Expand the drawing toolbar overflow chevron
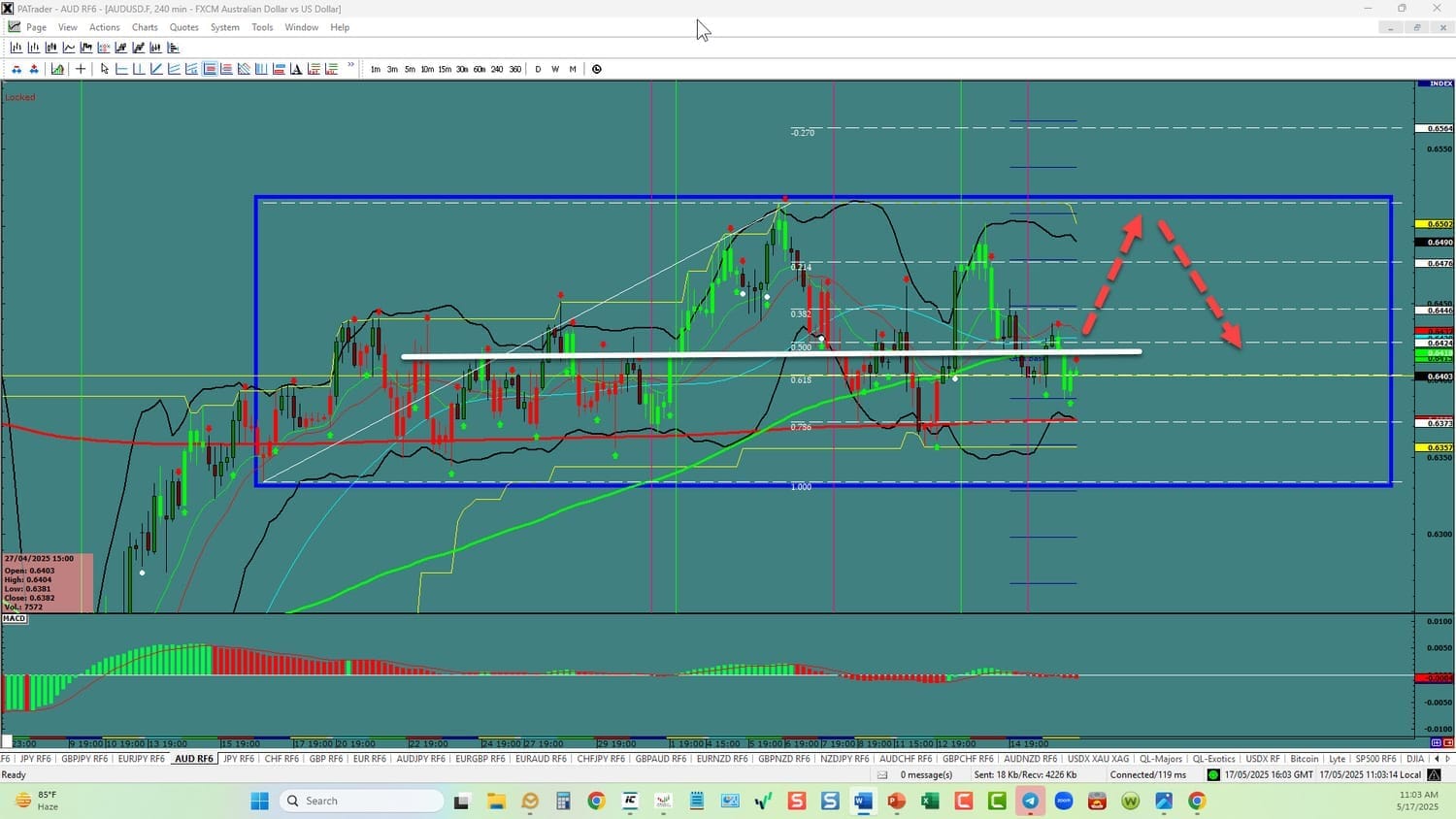 pyautogui.click(x=351, y=67)
